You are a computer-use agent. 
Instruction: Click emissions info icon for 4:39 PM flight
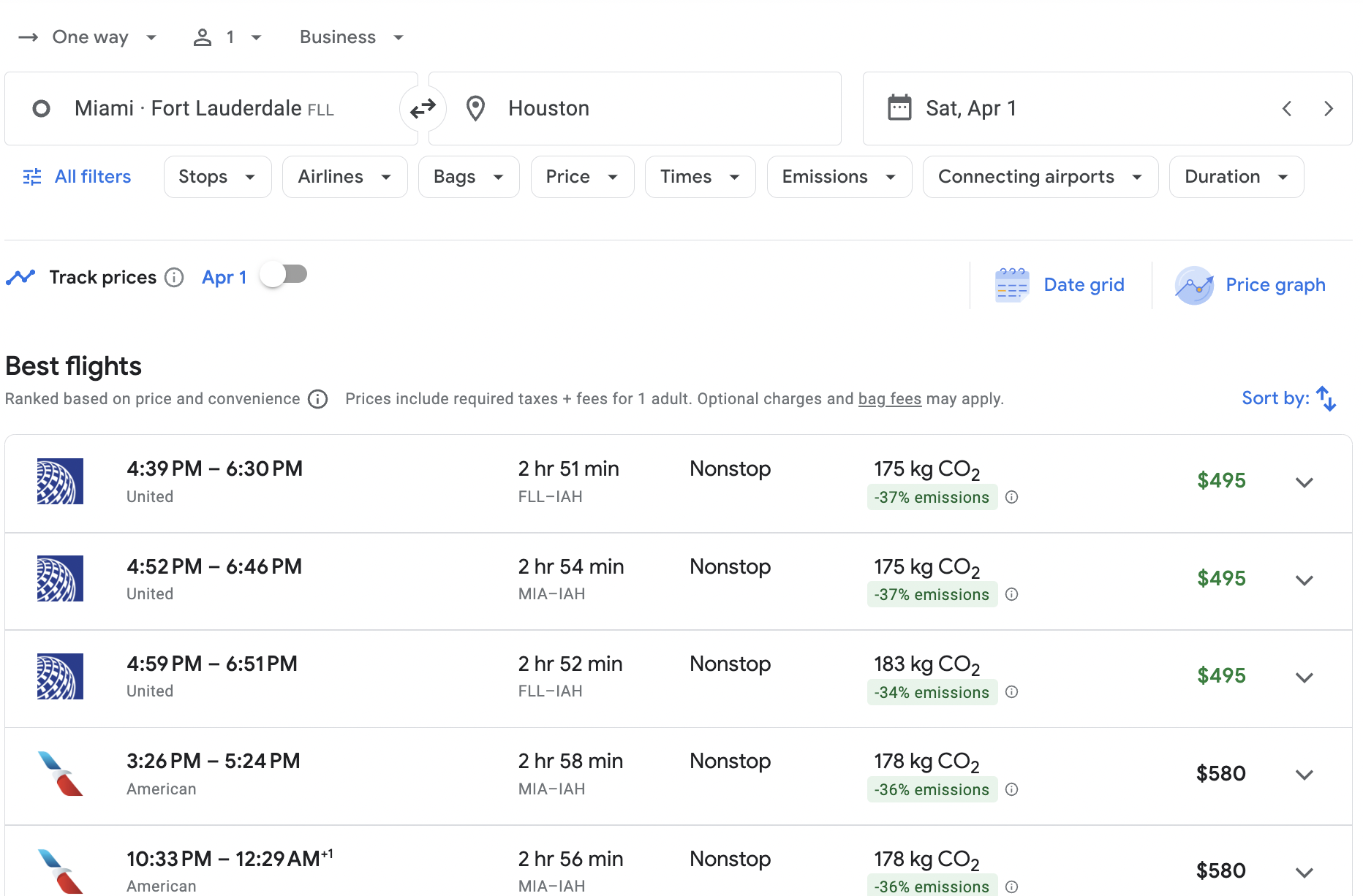click(x=1012, y=497)
